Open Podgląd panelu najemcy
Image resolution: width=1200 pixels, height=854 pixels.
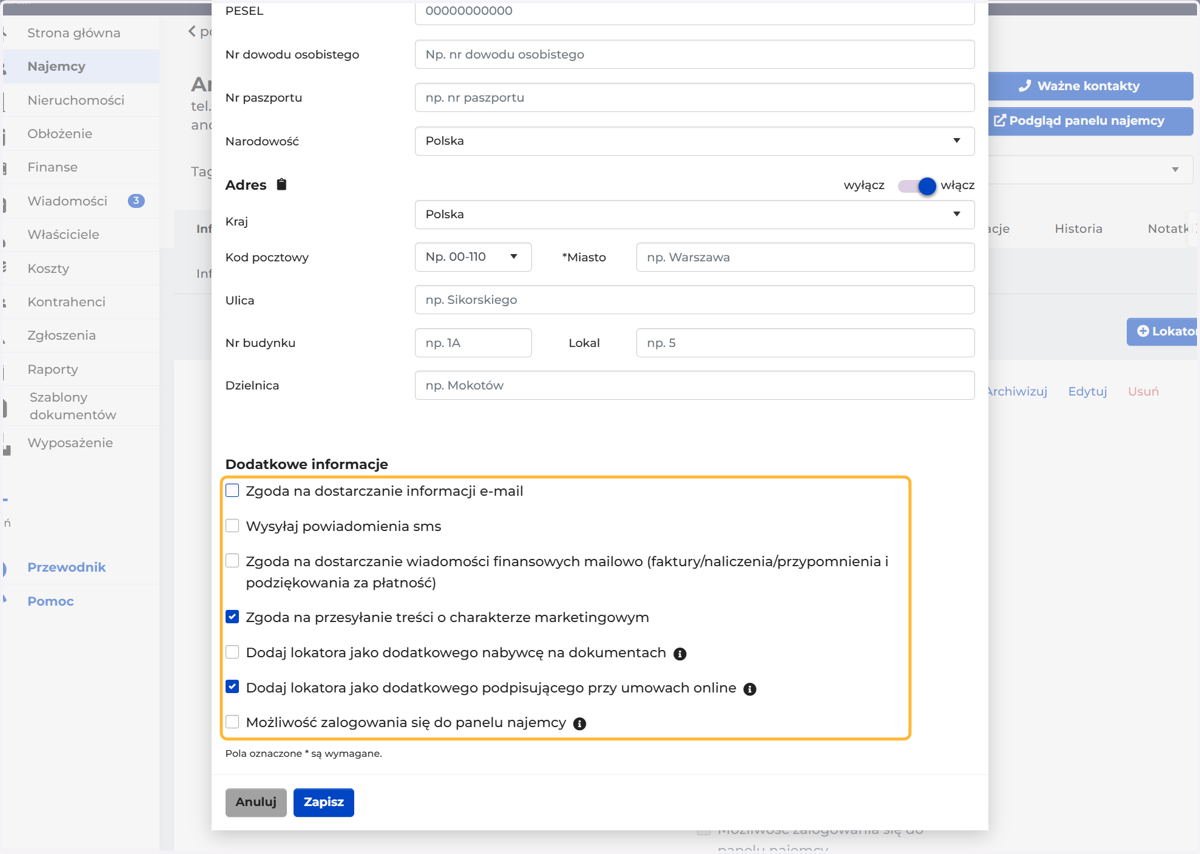1090,121
